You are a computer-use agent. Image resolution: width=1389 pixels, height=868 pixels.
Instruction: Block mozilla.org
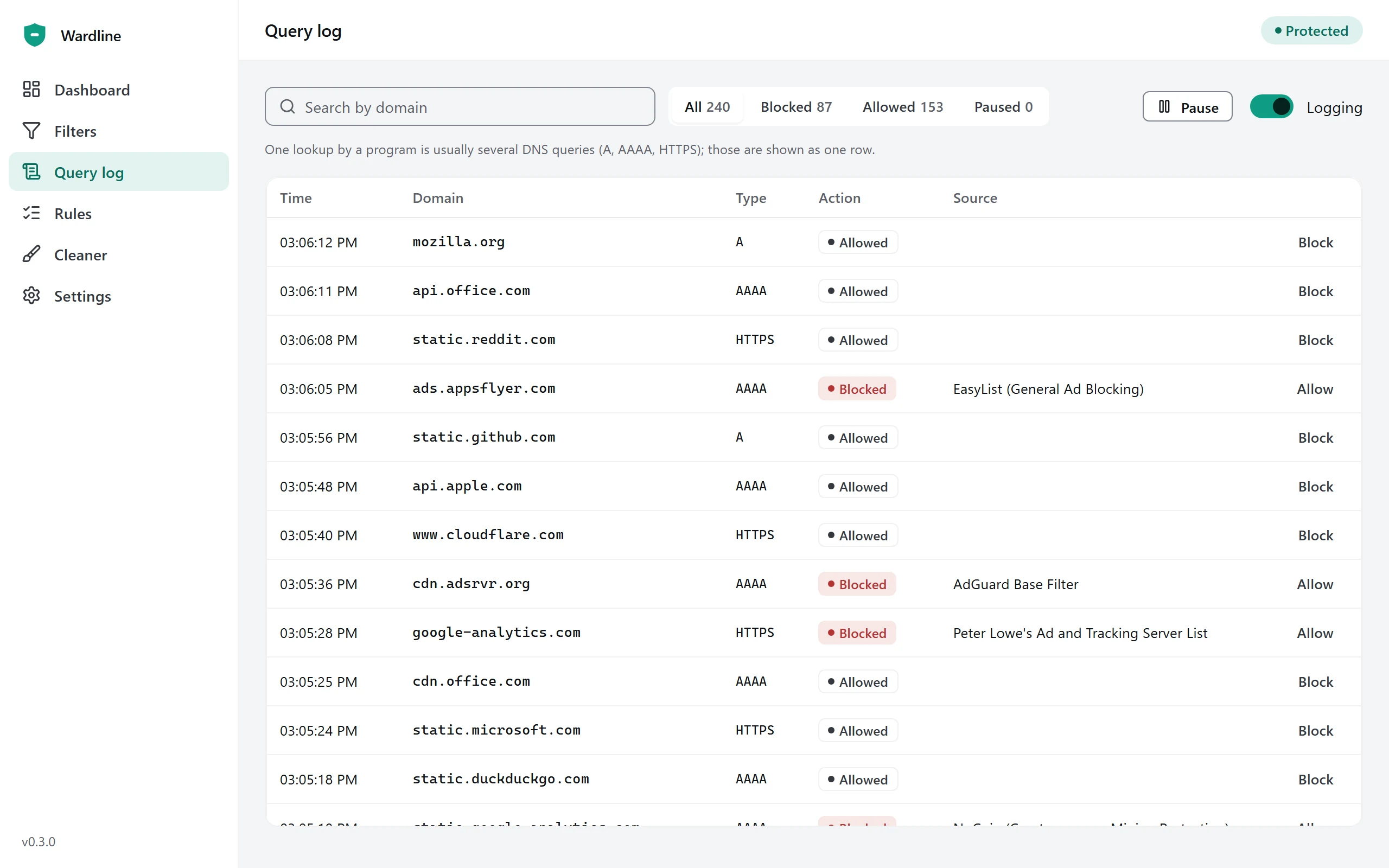[1316, 242]
